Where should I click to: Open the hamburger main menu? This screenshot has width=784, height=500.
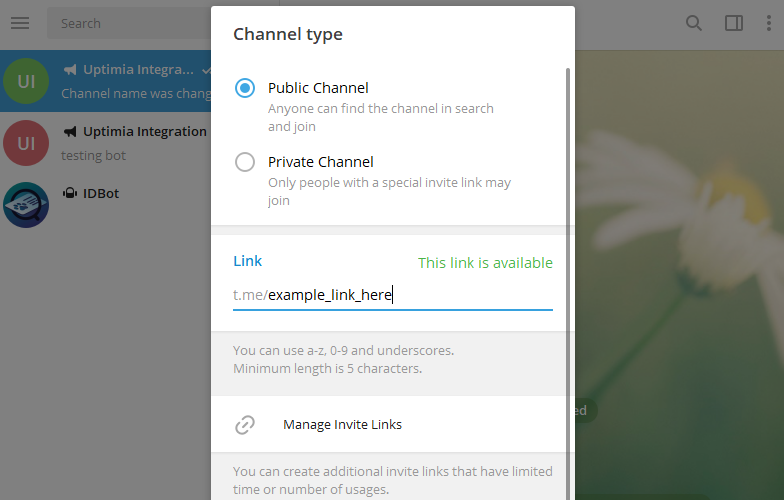(20, 23)
